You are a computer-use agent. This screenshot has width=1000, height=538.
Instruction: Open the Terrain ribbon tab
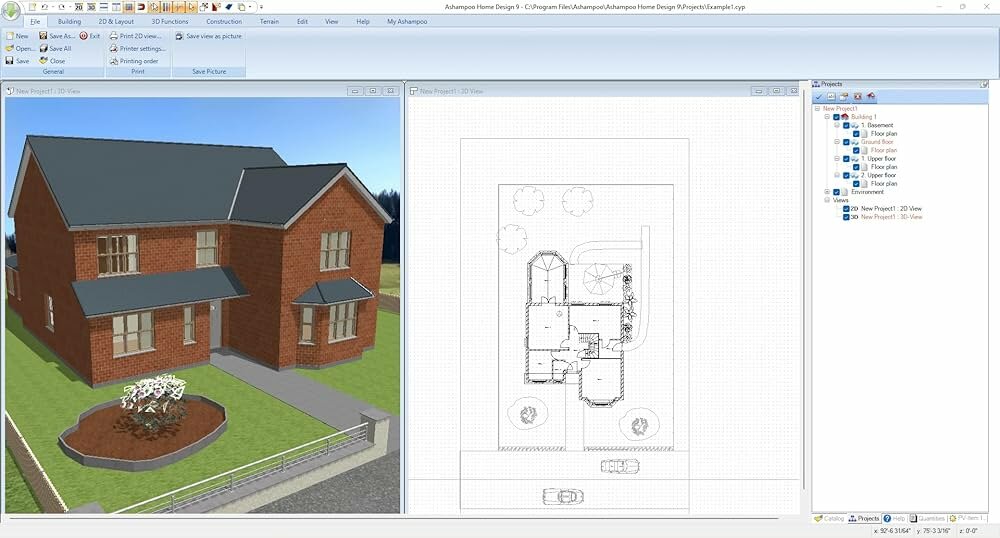click(269, 22)
